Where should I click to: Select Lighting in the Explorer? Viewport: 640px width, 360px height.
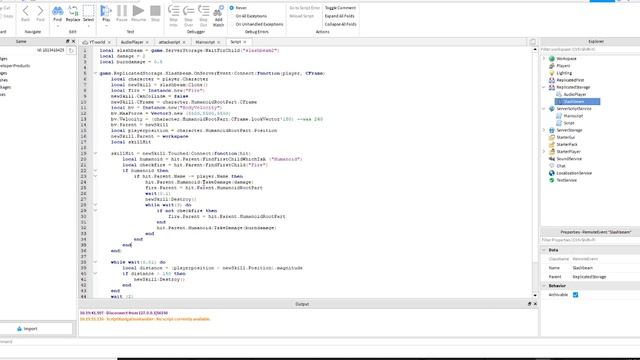564,73
